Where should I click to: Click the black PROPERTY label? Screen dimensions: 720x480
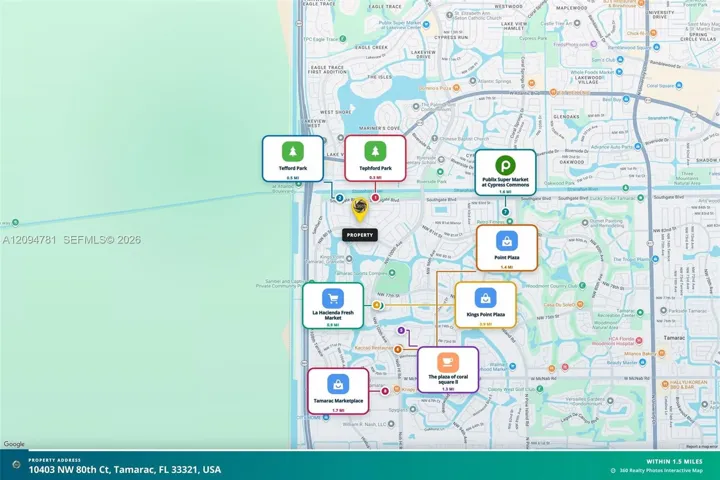tap(360, 235)
